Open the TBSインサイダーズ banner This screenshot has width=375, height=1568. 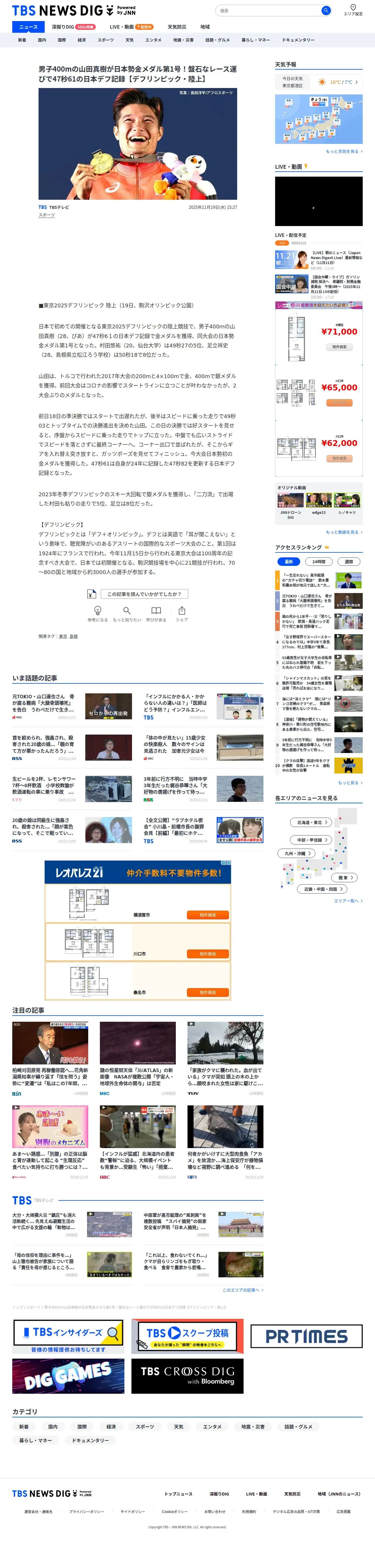68,1336
